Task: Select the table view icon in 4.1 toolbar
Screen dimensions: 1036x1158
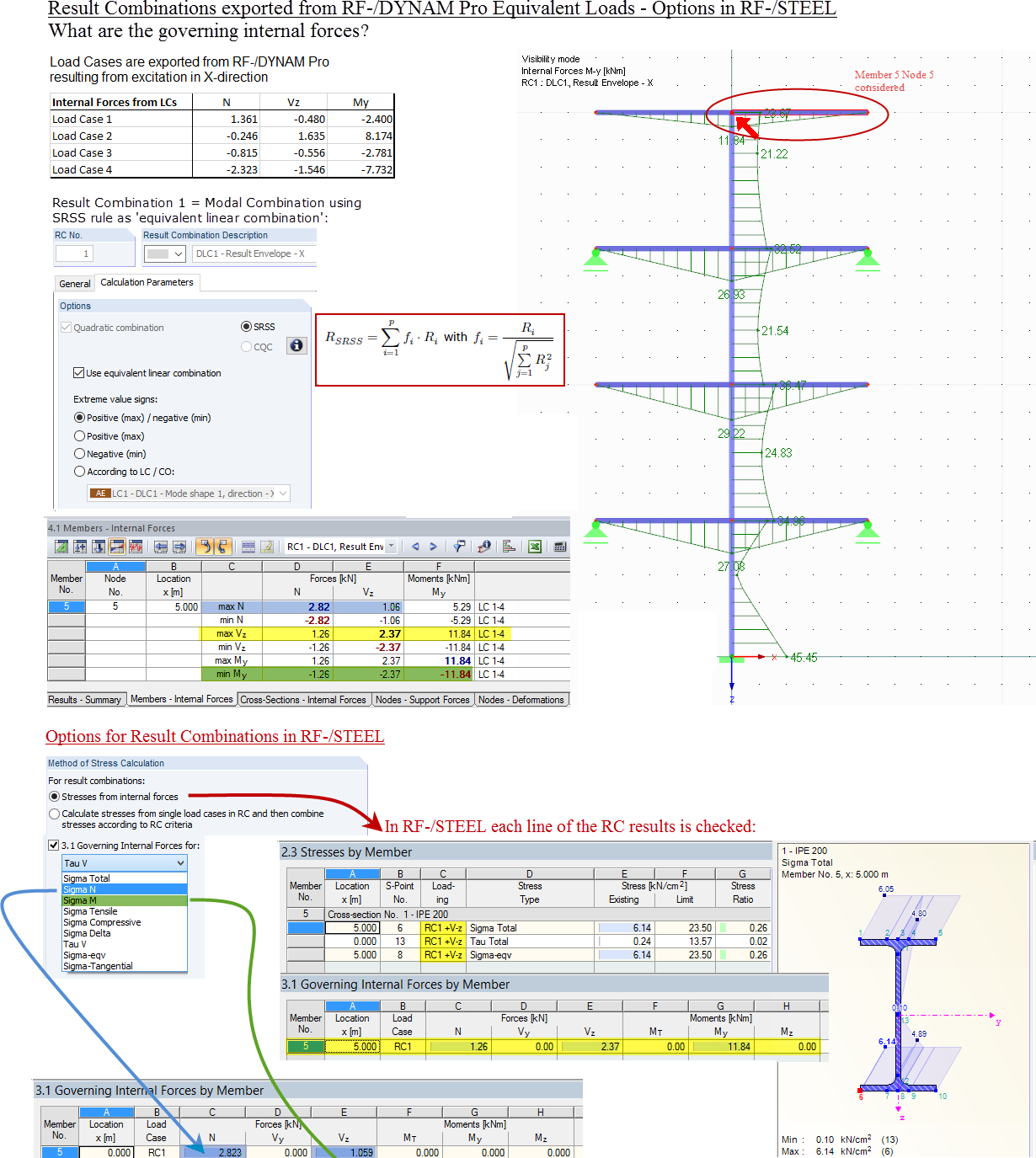Action: coord(247,547)
